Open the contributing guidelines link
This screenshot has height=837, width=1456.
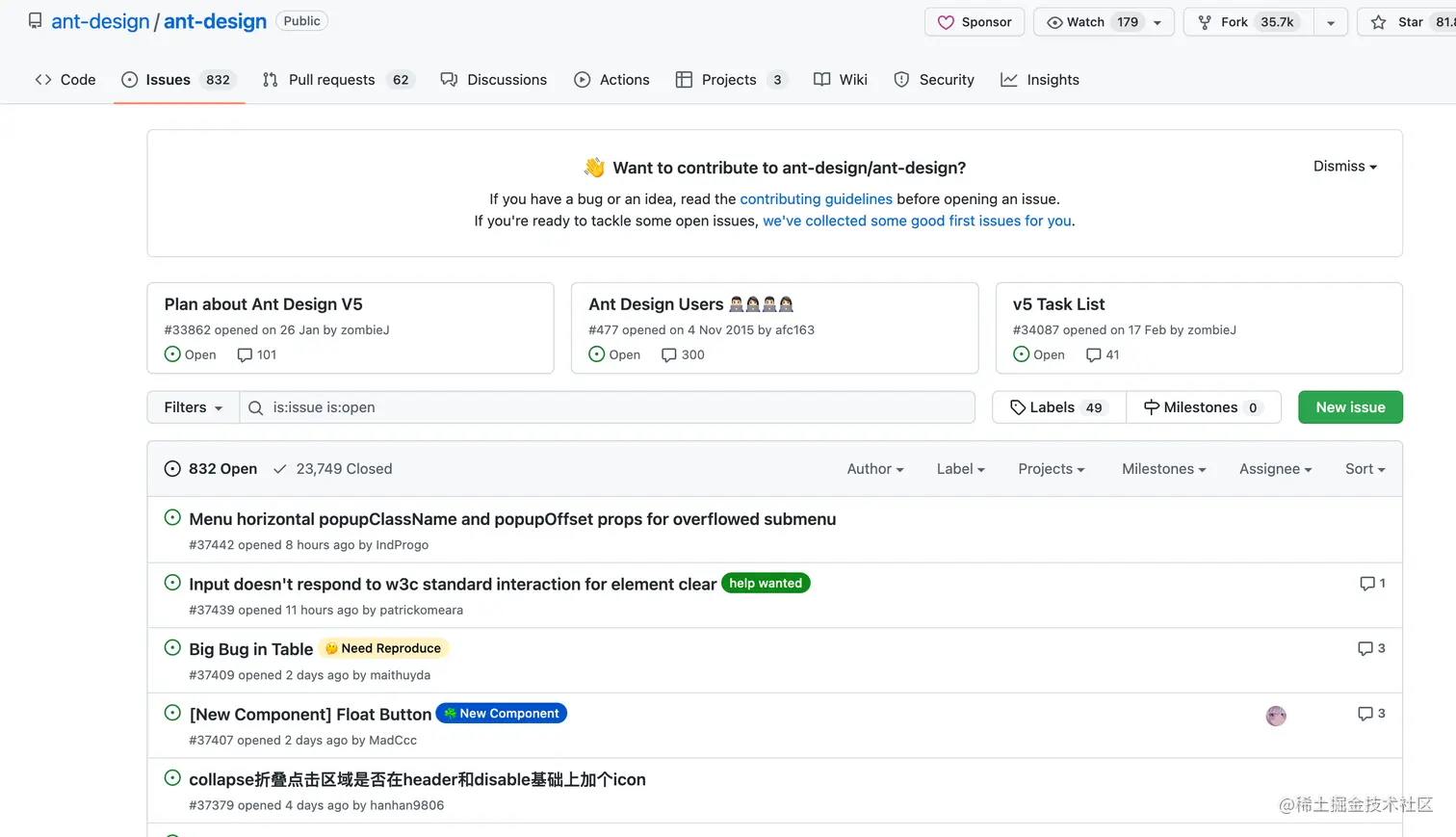point(817,199)
